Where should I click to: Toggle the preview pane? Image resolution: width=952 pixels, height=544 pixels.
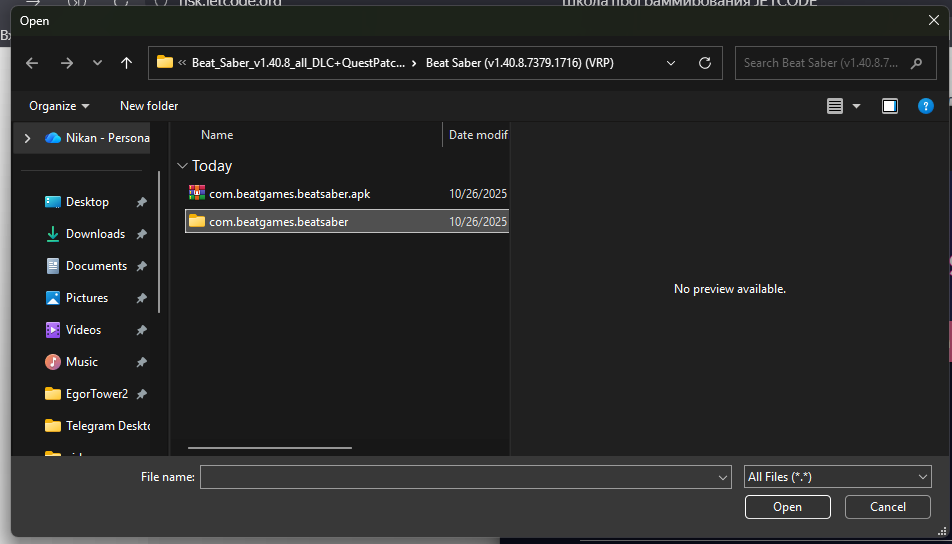[889, 106]
